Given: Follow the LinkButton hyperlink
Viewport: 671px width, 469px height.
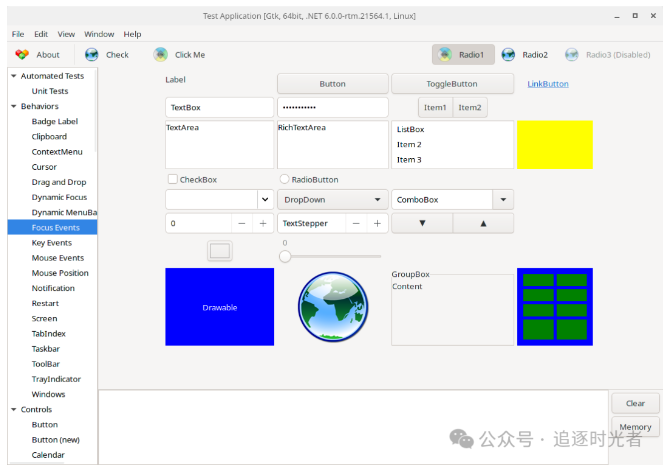Looking at the screenshot, I should tap(548, 84).
